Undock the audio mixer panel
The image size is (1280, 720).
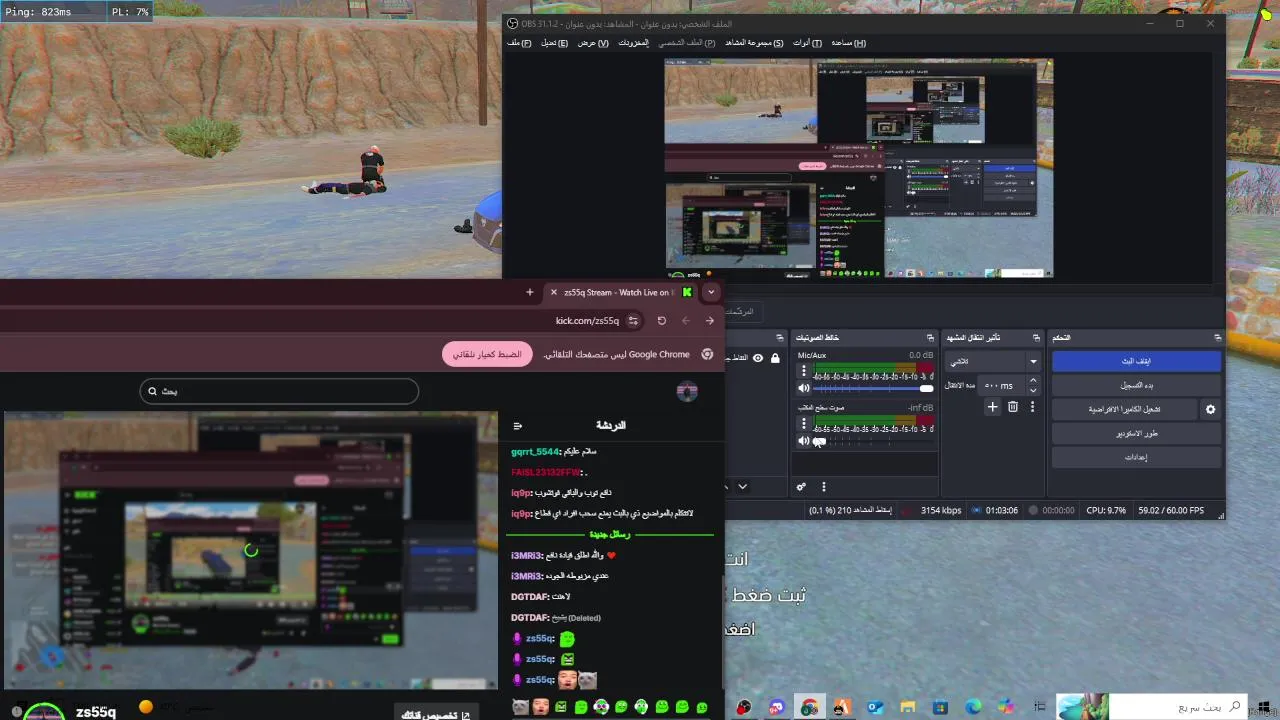930,338
